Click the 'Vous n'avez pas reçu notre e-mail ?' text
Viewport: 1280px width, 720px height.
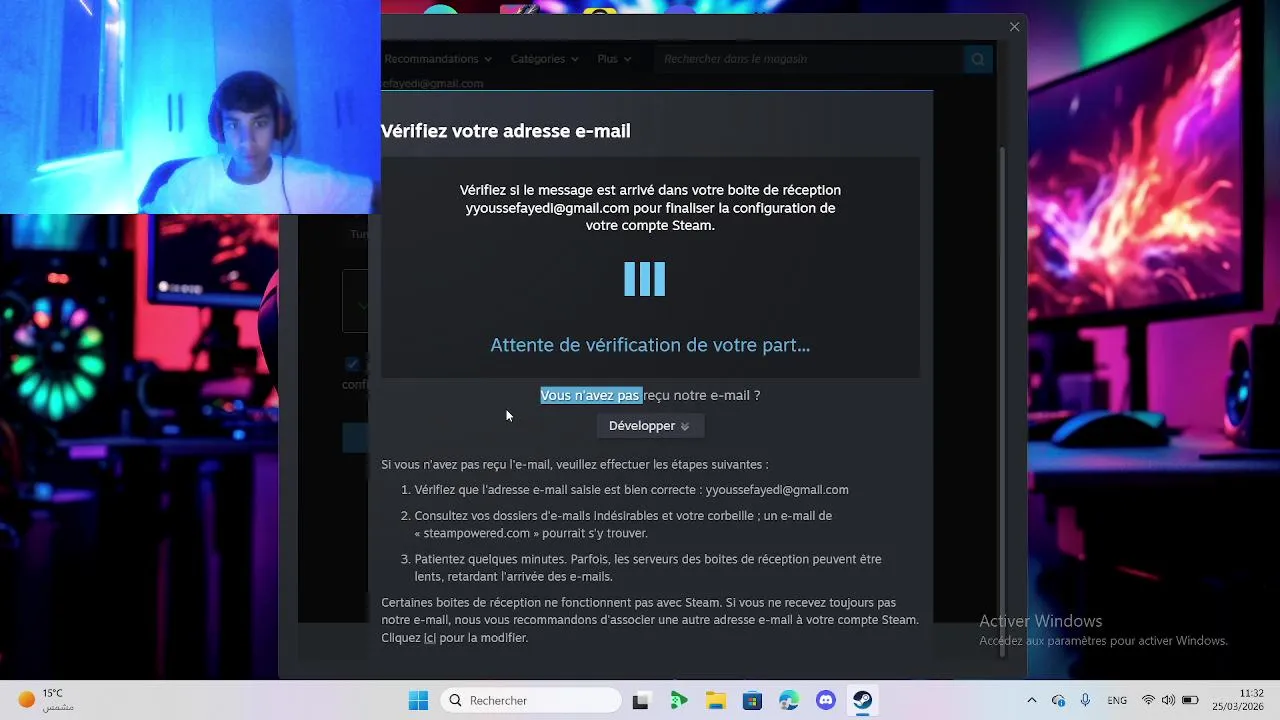click(650, 395)
